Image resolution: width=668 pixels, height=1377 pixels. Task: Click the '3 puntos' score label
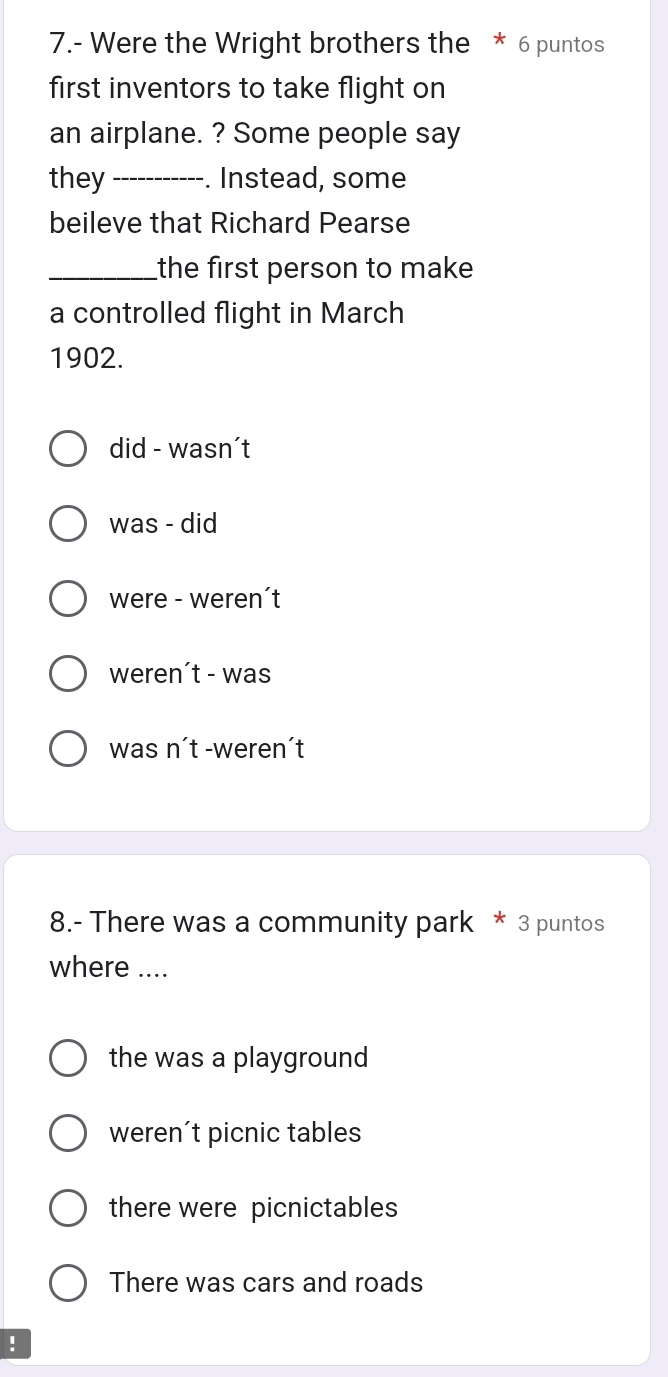[562, 923]
